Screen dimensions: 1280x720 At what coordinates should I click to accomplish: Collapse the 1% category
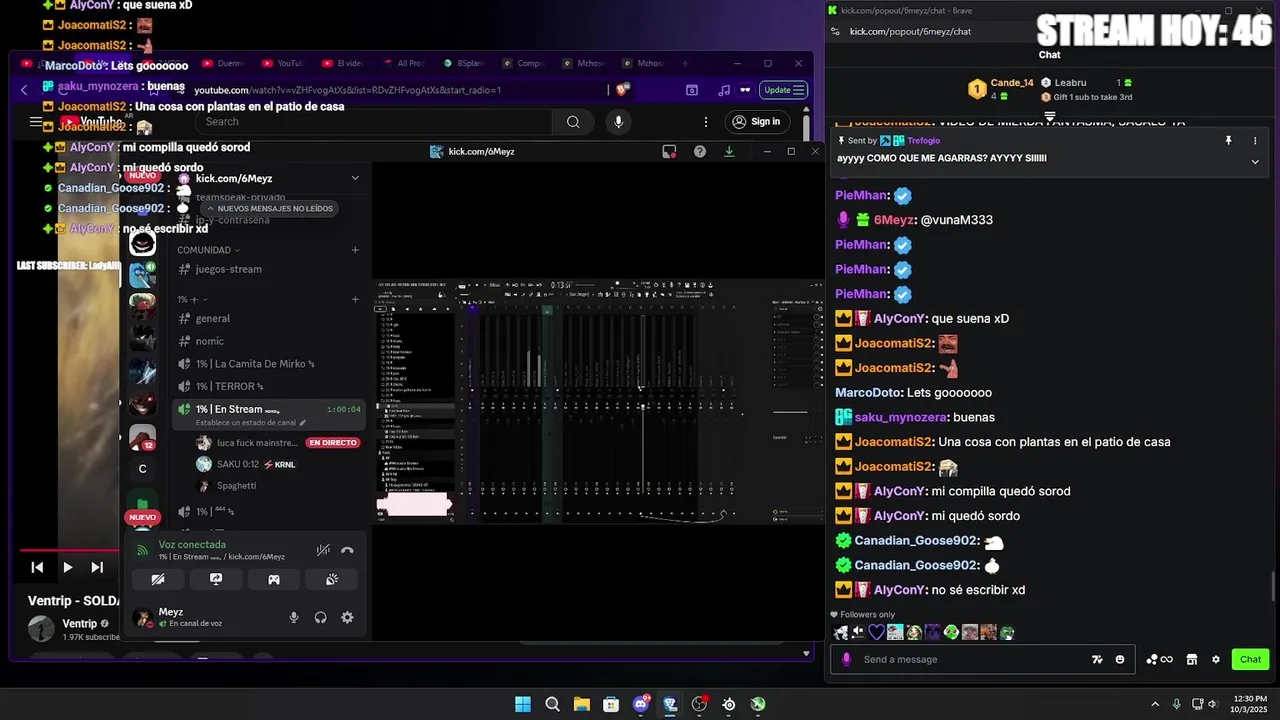click(192, 299)
